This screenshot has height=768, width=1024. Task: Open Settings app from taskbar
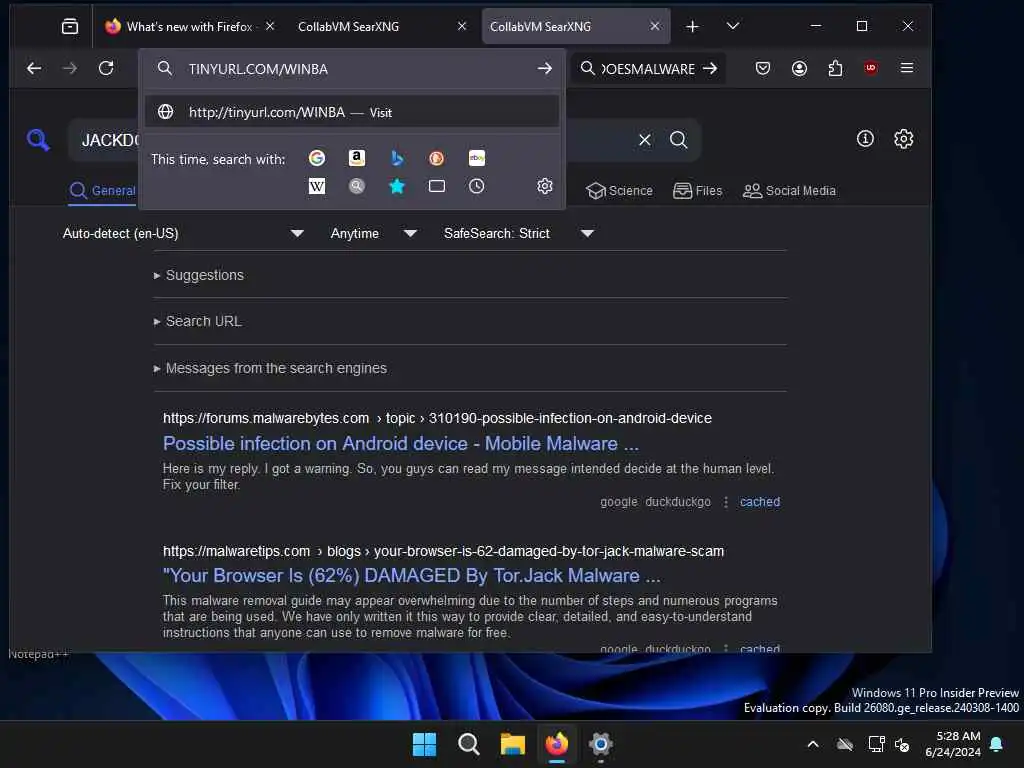pyautogui.click(x=600, y=744)
